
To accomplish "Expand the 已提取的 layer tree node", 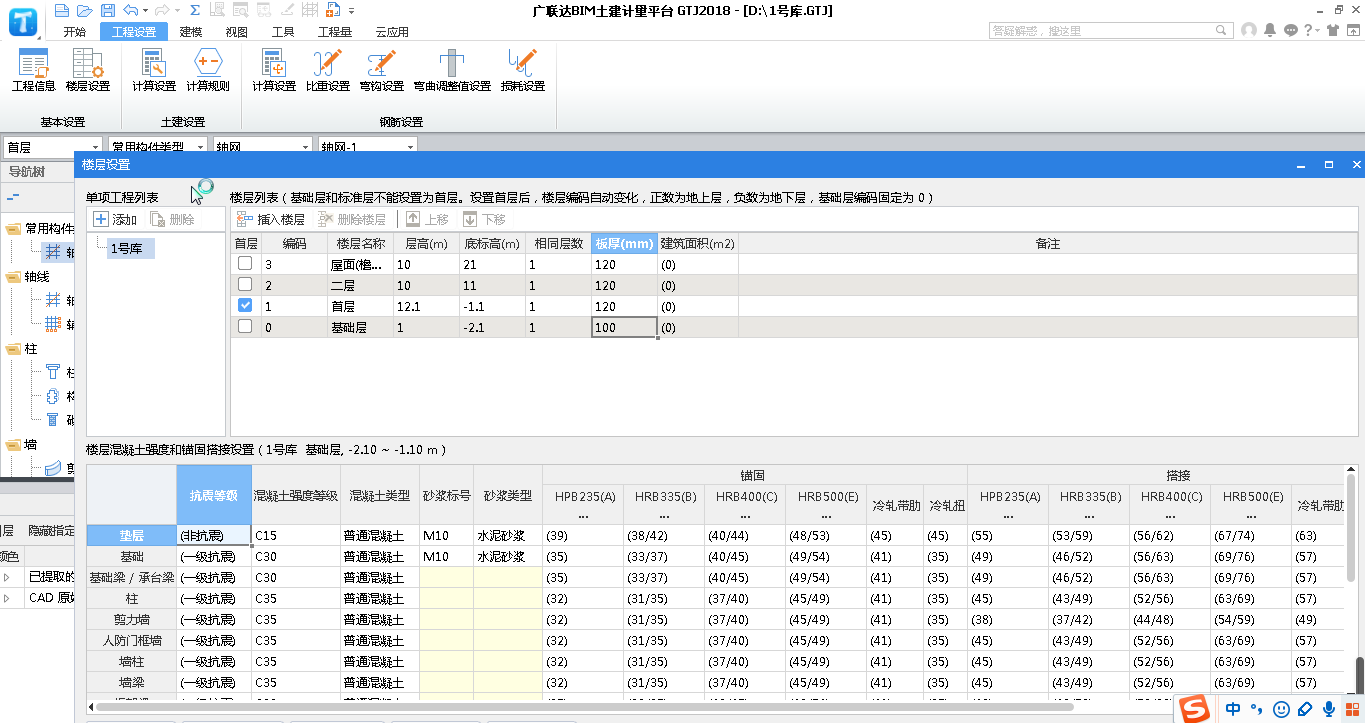I will point(7,577).
